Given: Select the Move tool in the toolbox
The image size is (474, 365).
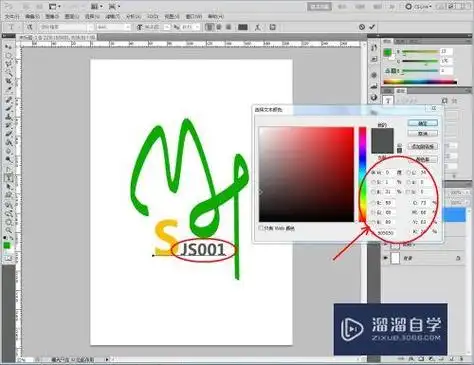Looking at the screenshot, I should coord(8,46).
